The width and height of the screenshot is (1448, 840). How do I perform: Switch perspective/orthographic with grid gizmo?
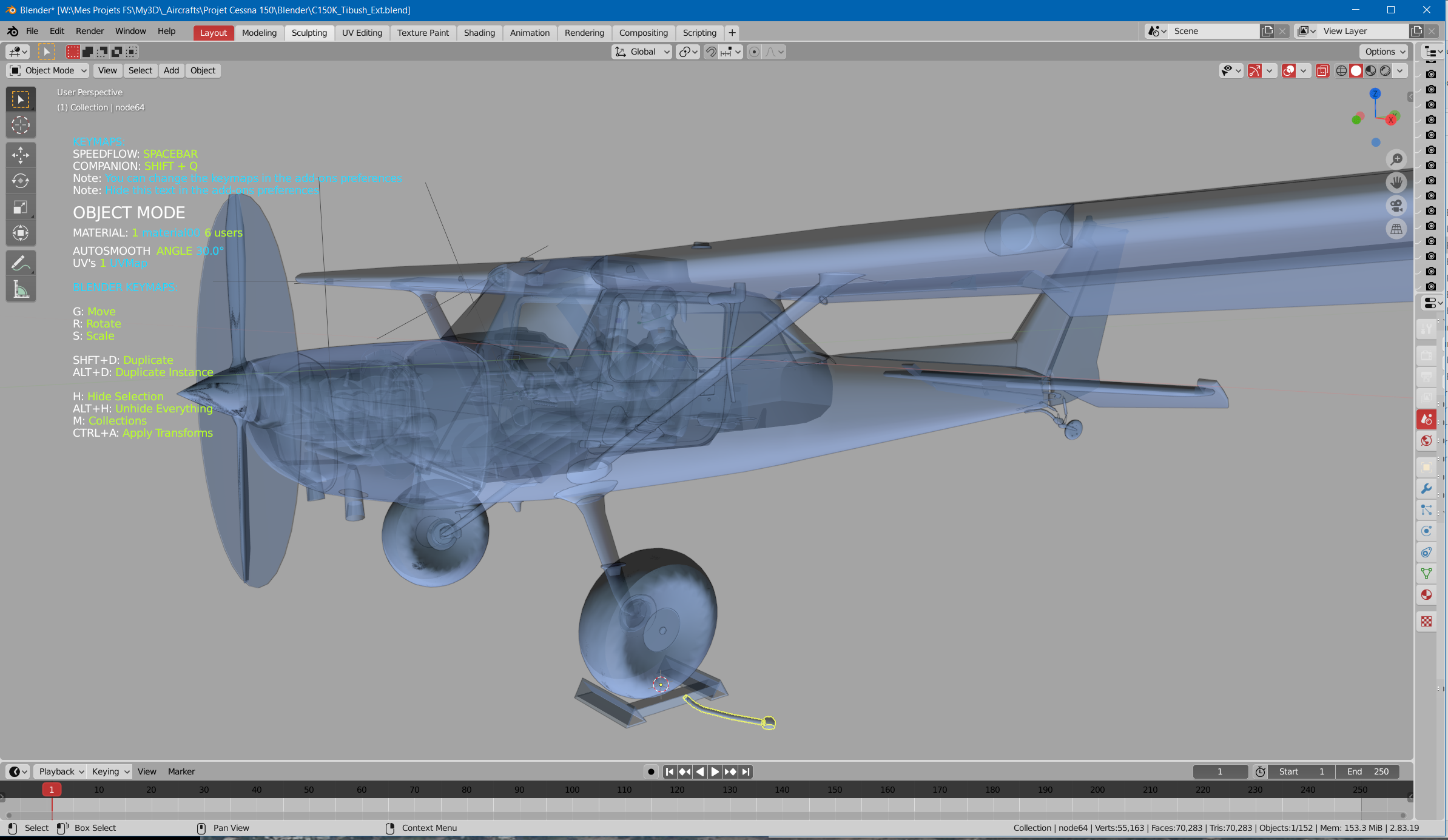click(x=1396, y=229)
